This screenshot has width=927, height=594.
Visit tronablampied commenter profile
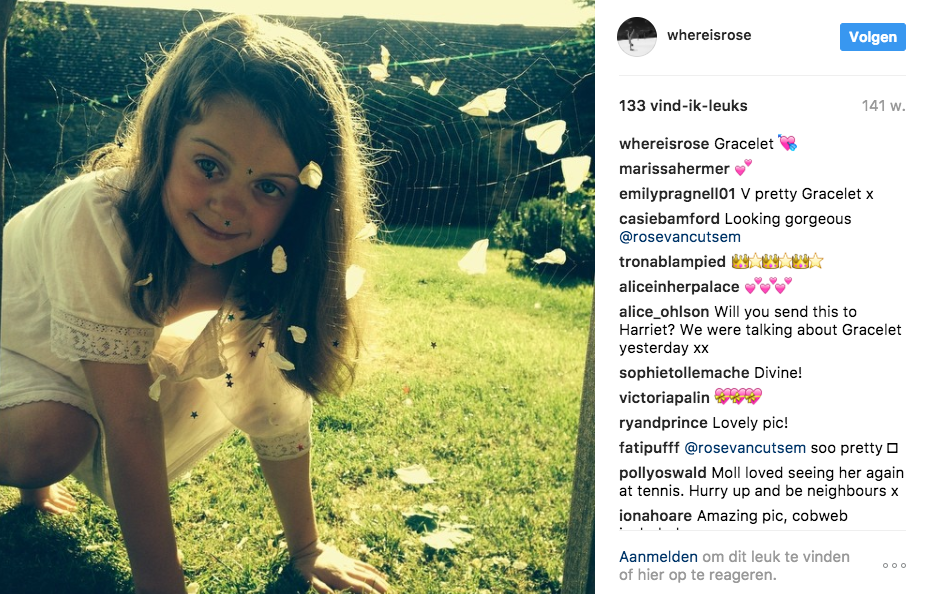(x=672, y=262)
